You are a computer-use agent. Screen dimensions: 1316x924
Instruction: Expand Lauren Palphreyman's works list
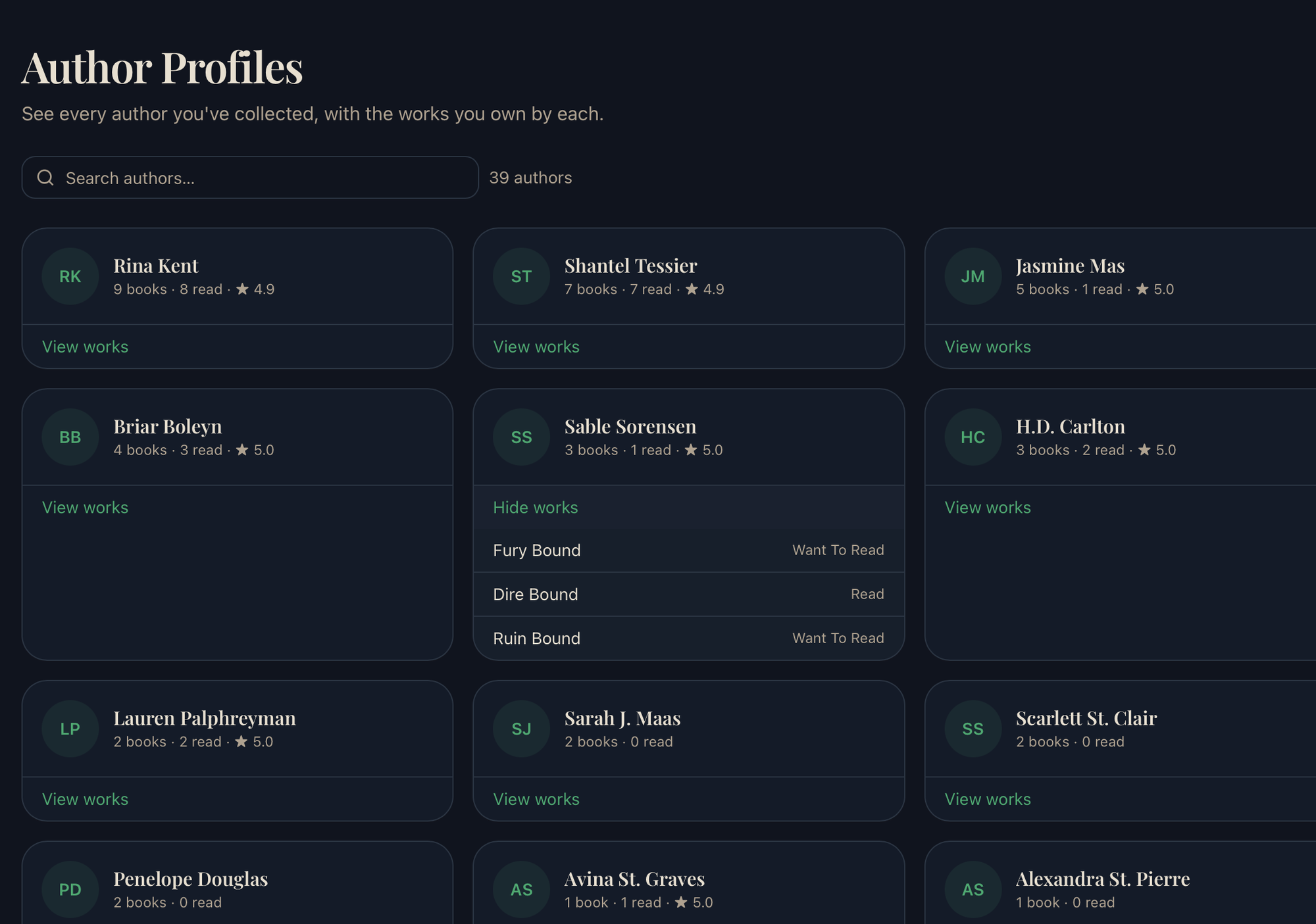coord(85,799)
